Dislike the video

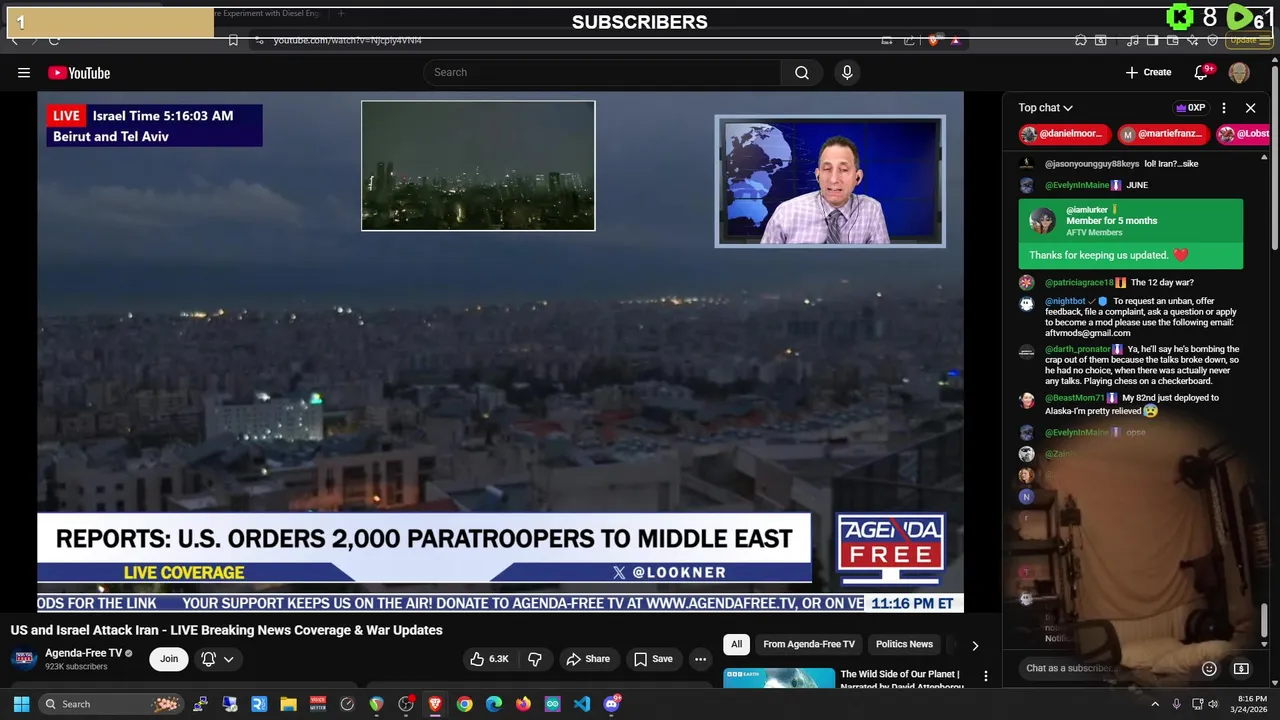[535, 659]
